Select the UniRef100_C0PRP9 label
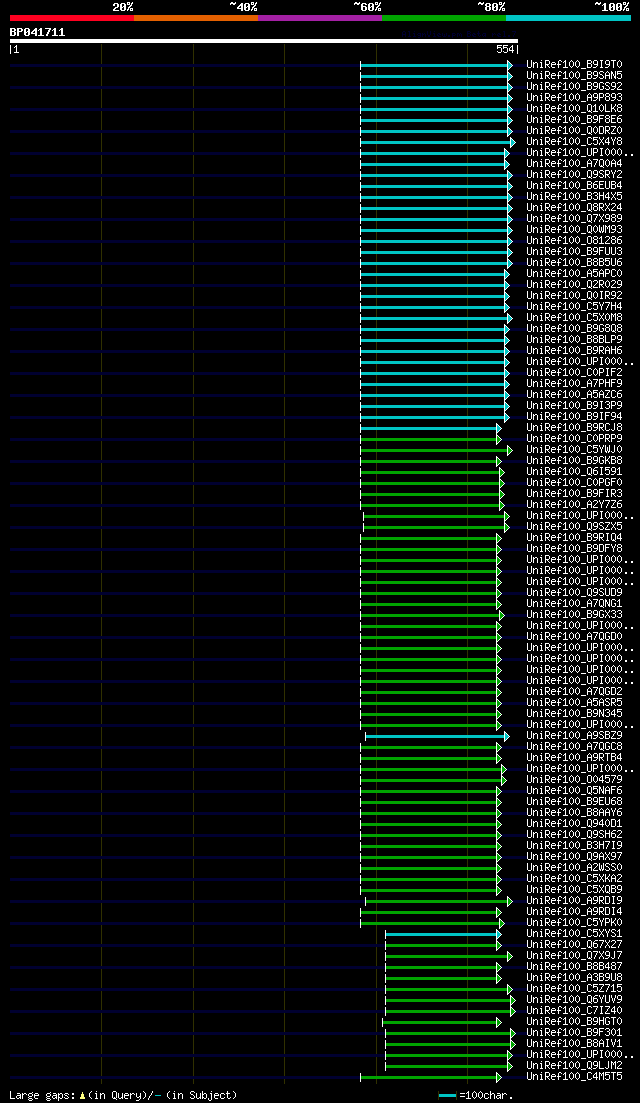Viewport: 640px width, 1103px height. [574, 438]
